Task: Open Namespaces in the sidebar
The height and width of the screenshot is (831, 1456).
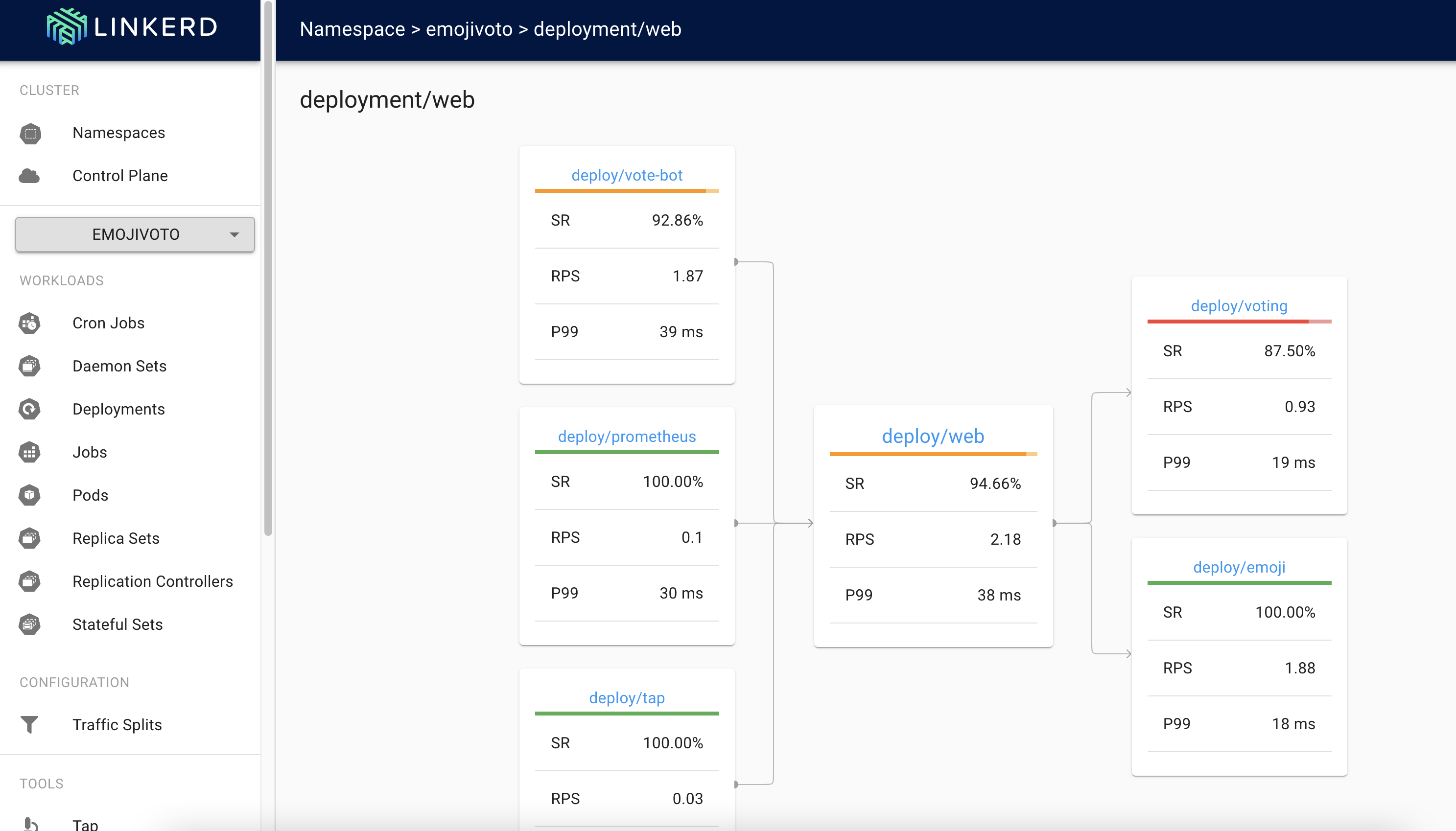Action: [118, 133]
